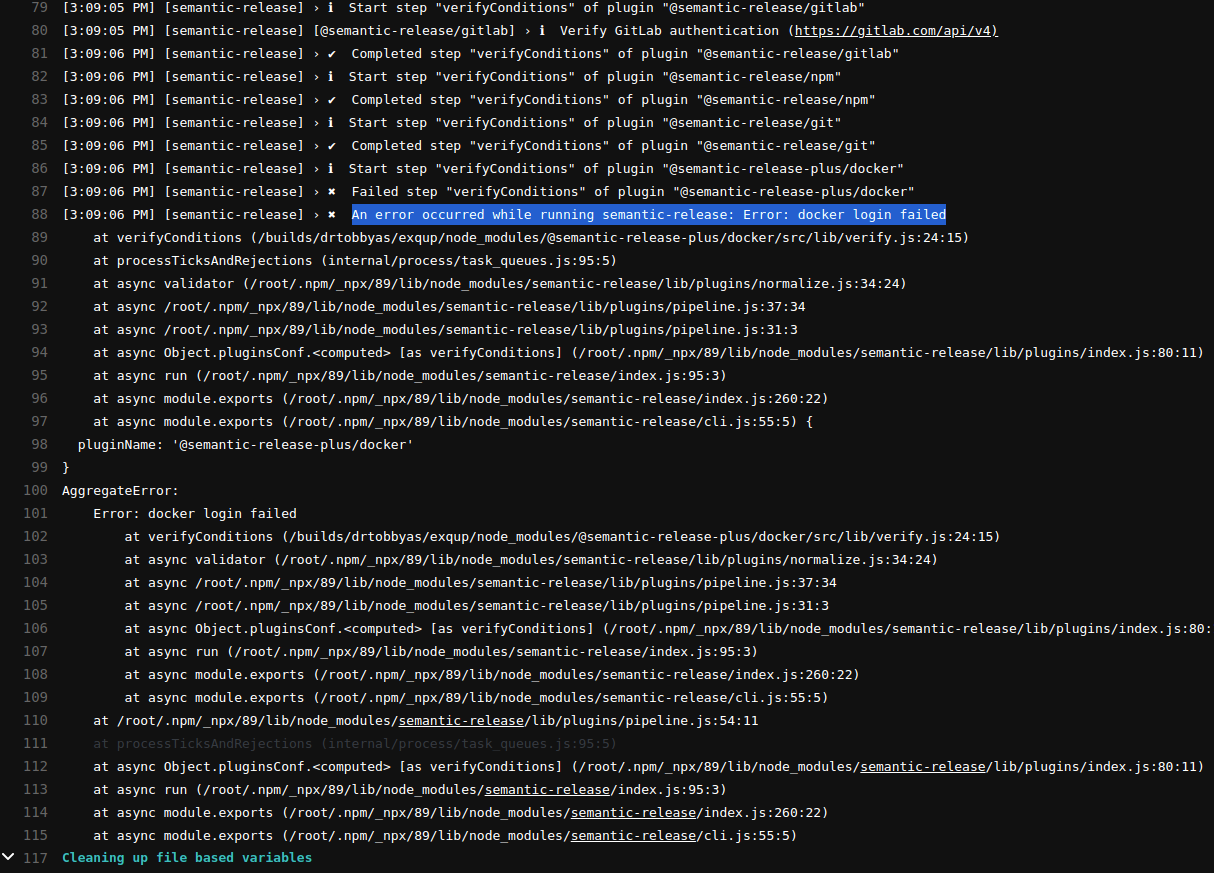Click the info icon on line 86
Image resolution: width=1214 pixels, height=873 pixels.
click(330, 168)
